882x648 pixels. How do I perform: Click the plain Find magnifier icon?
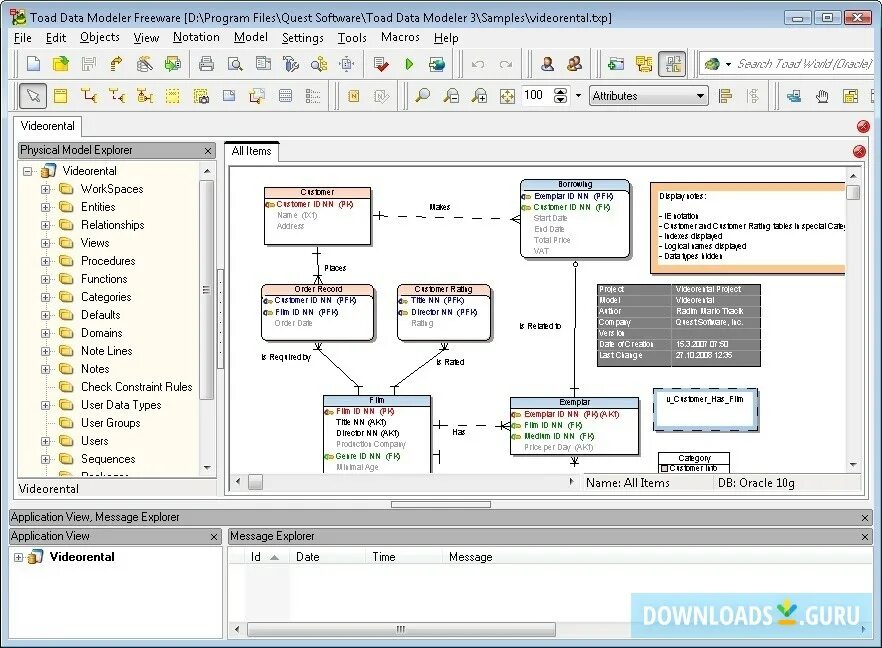point(422,96)
